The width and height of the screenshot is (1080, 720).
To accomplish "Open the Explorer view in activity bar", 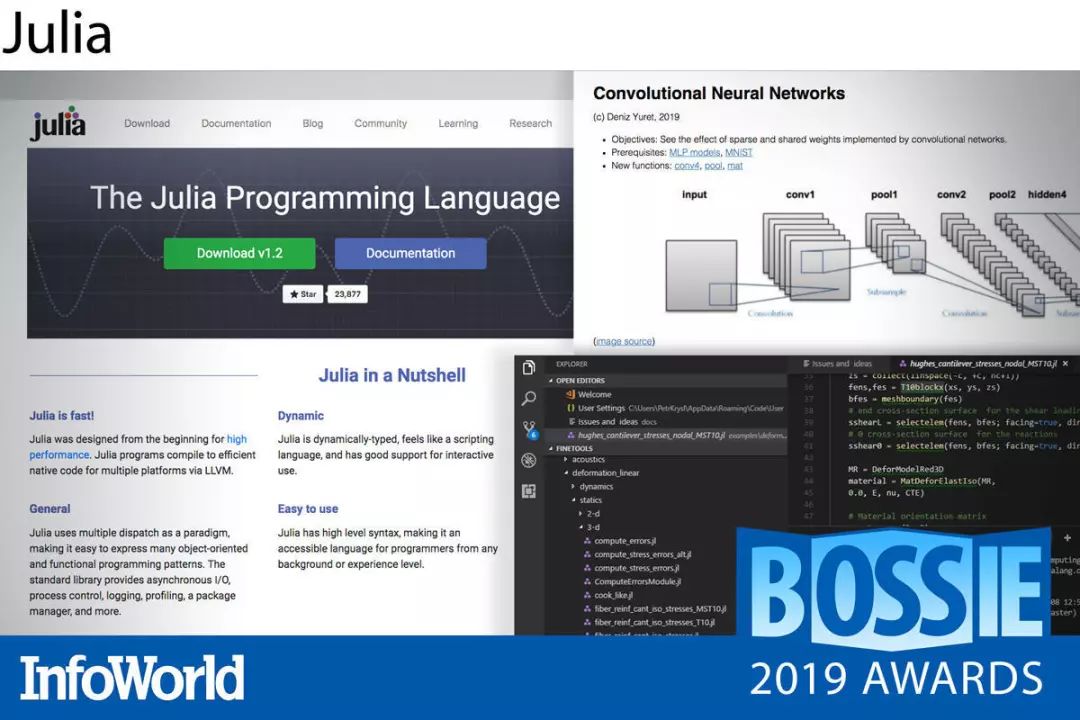I will pyautogui.click(x=529, y=367).
